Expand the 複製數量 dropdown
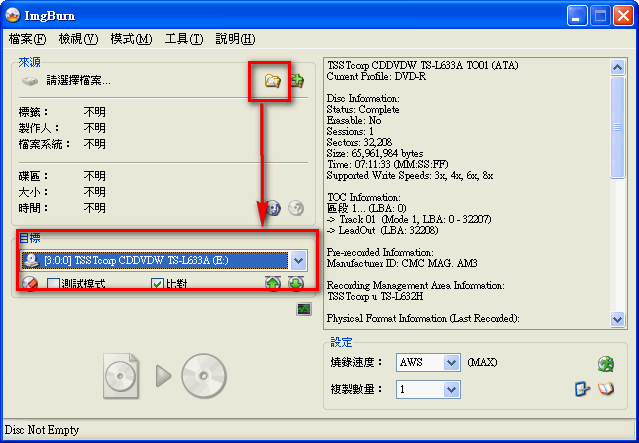Image resolution: width=639 pixels, height=443 pixels. [x=451, y=390]
